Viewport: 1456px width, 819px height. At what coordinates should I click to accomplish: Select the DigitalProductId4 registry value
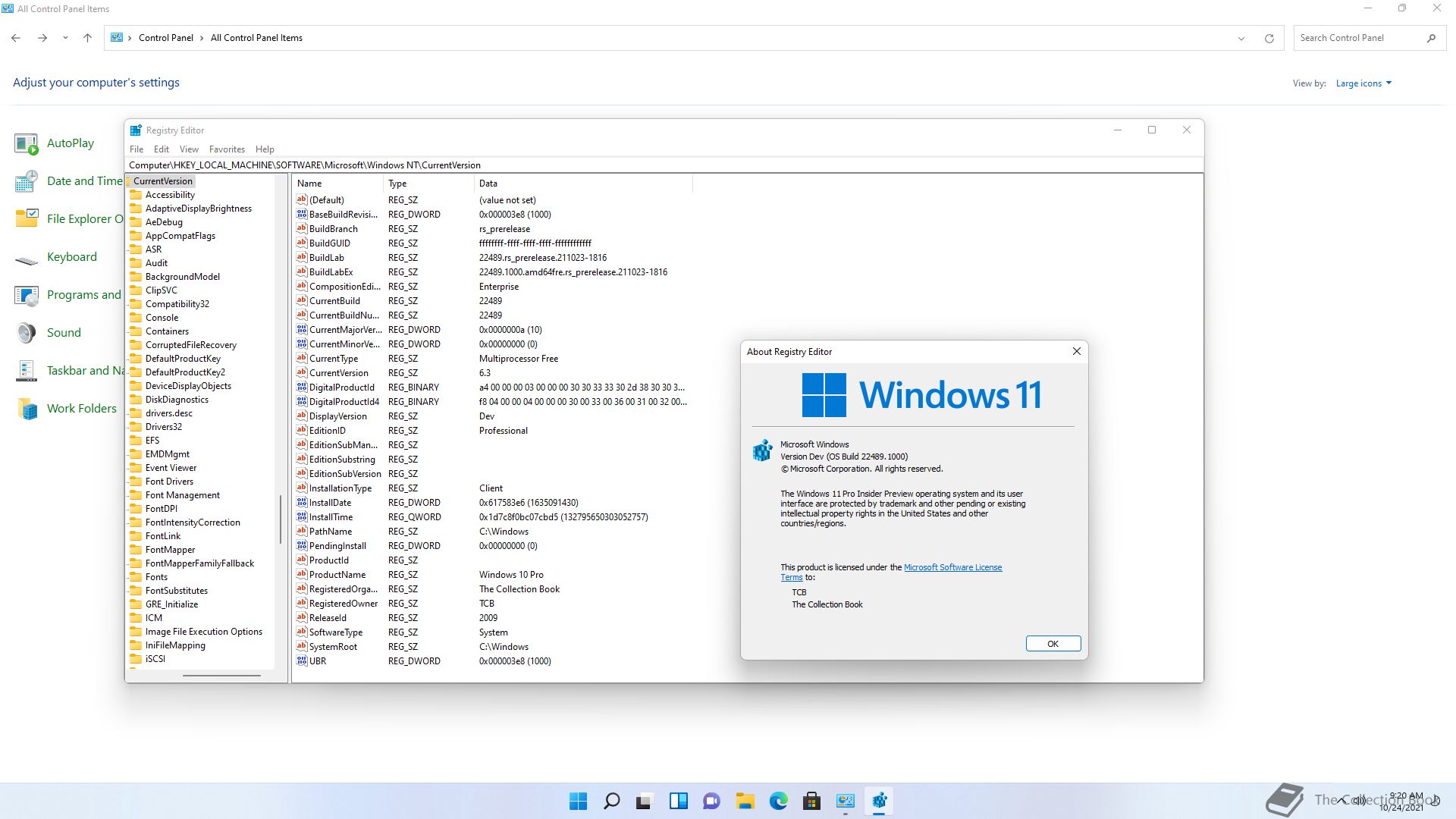(344, 402)
